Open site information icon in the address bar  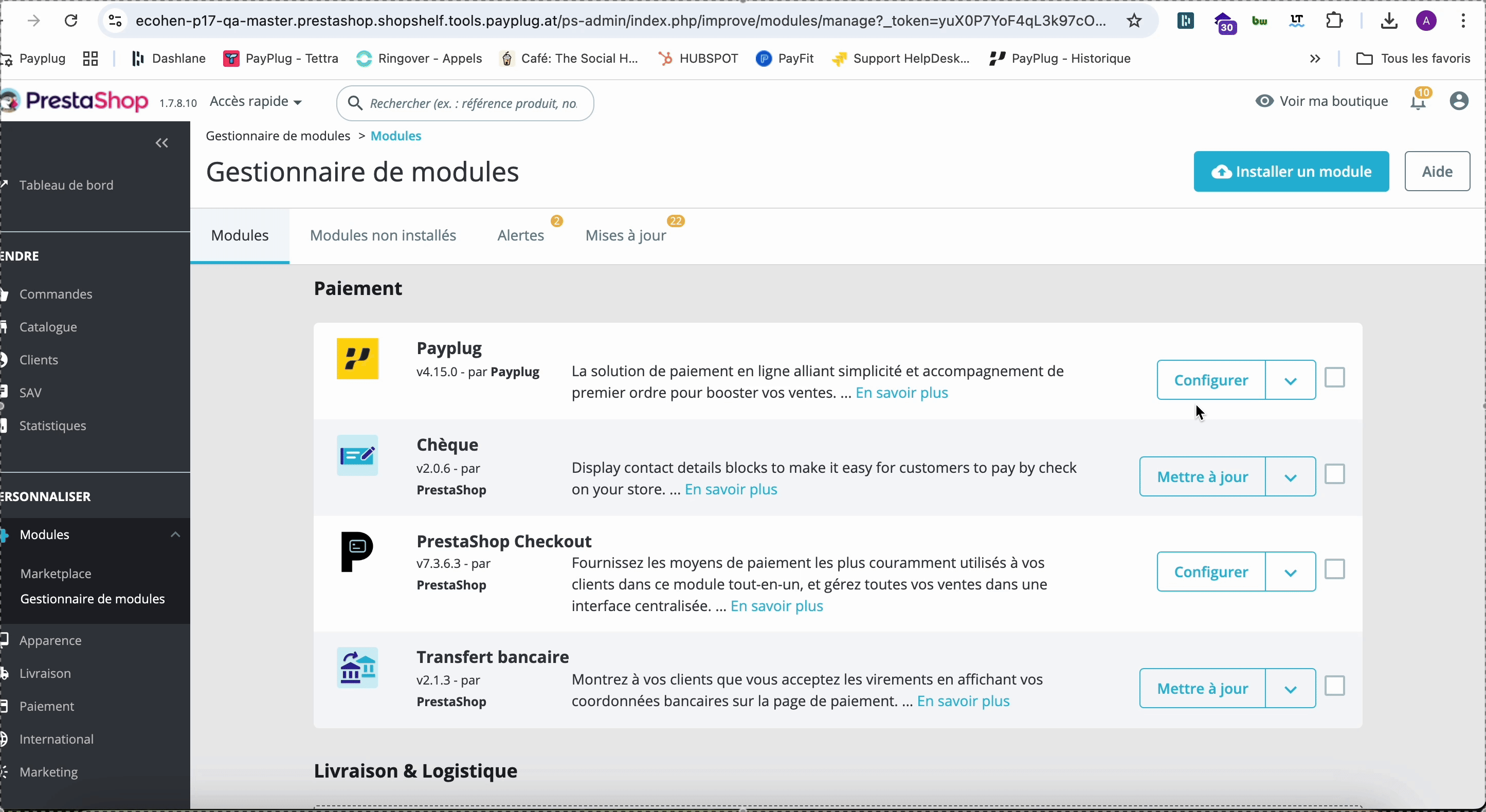[115, 22]
